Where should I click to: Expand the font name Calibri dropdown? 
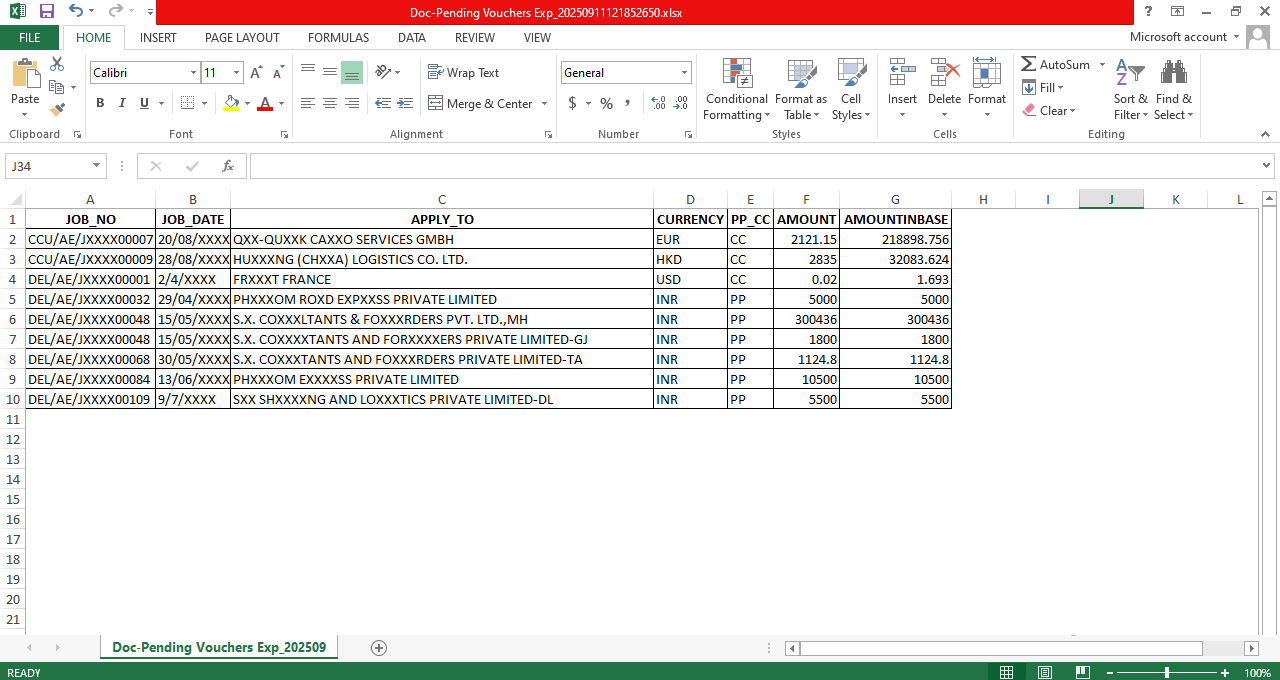[x=193, y=73]
